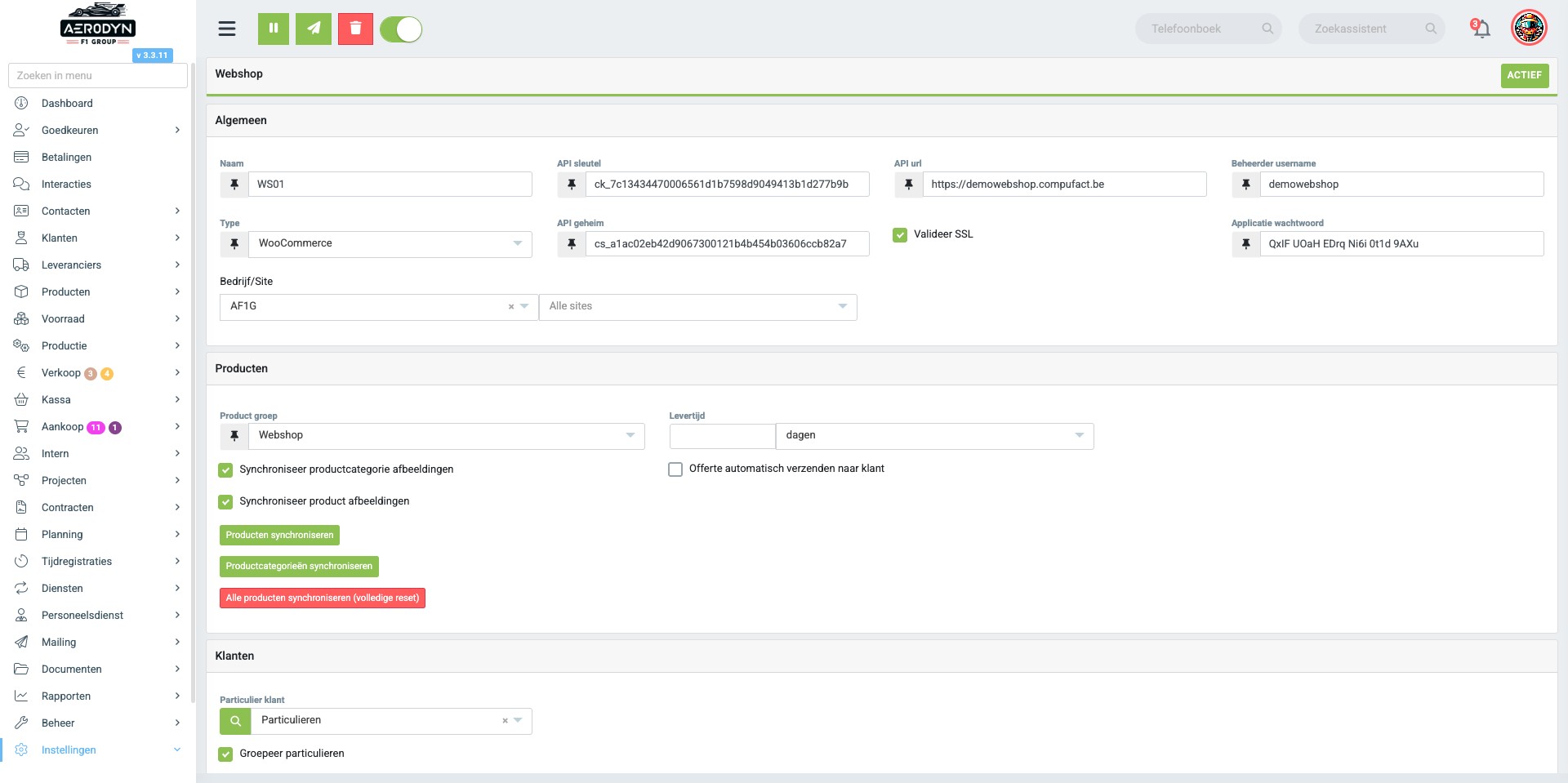Click the Mailing paper plane sidebar icon
This screenshot has height=783, width=1568.
click(x=21, y=643)
